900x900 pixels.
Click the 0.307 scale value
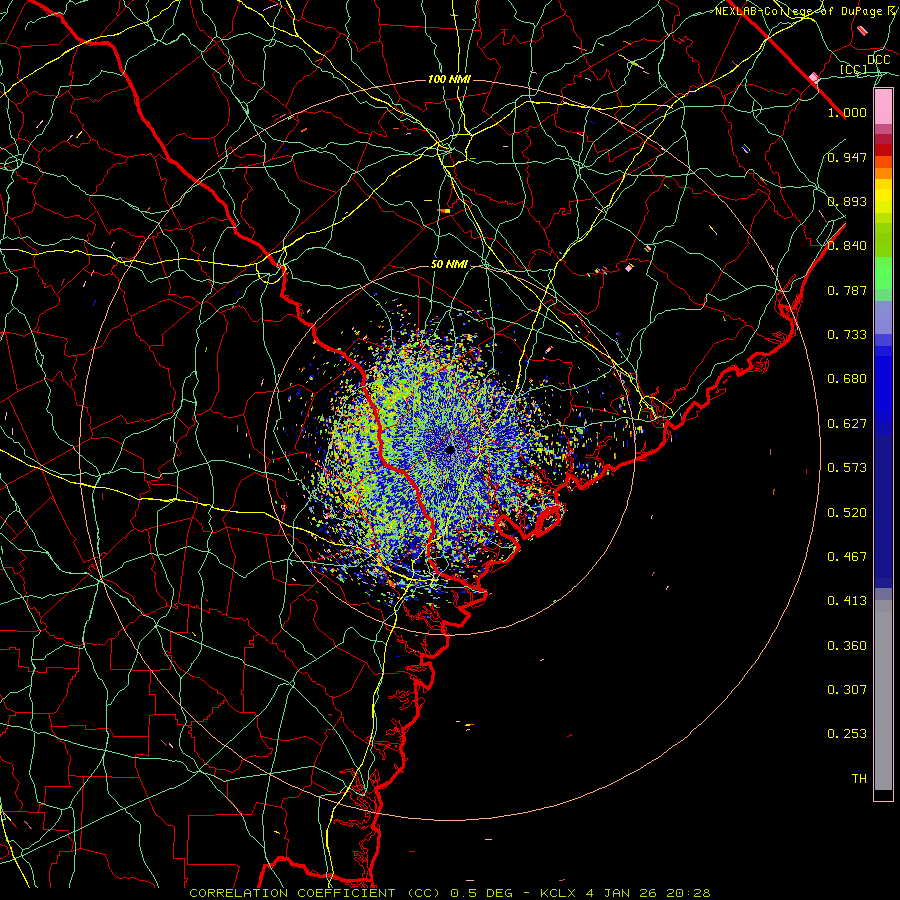(x=847, y=690)
